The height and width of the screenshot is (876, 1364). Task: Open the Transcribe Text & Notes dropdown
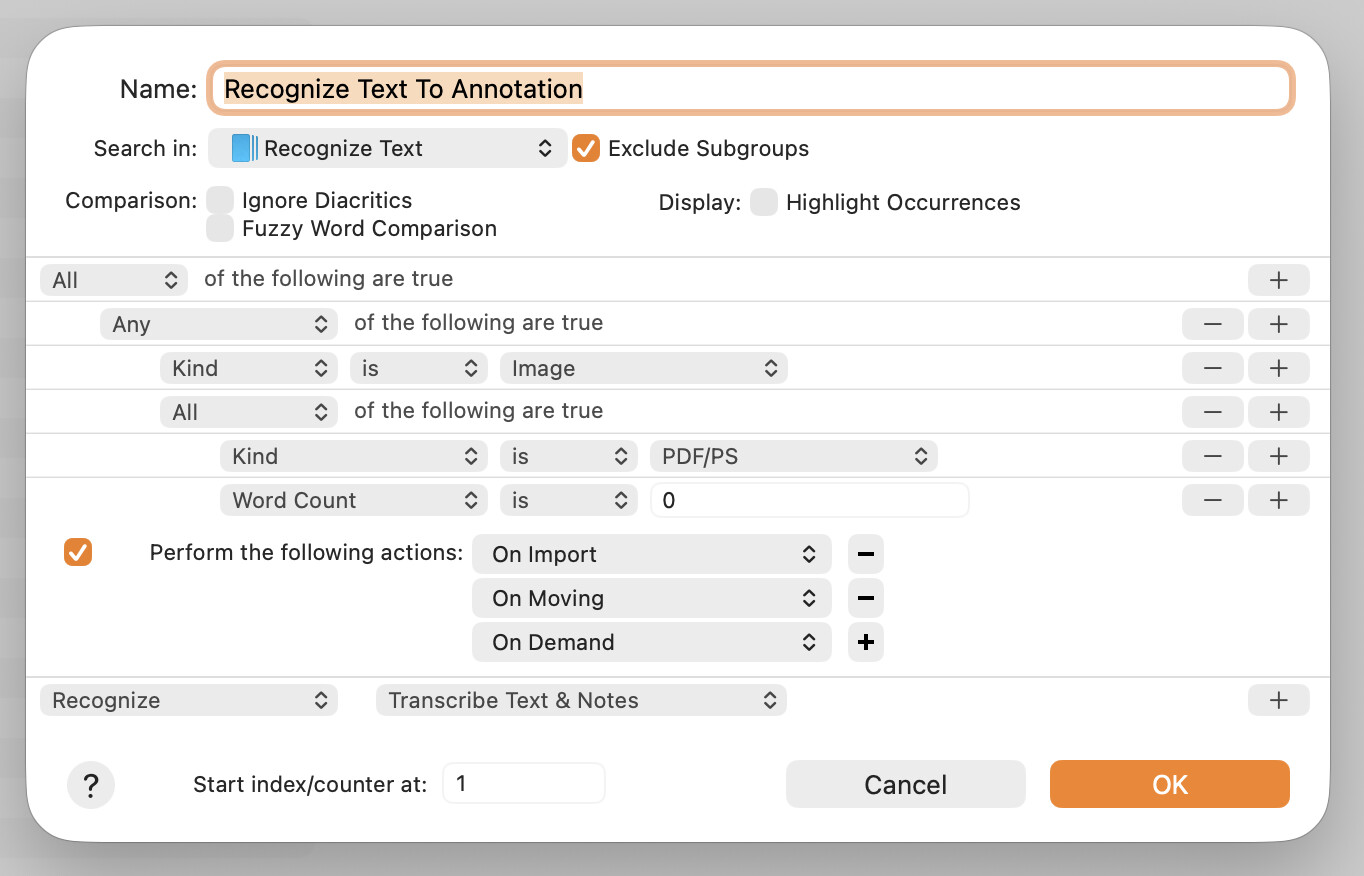click(581, 700)
